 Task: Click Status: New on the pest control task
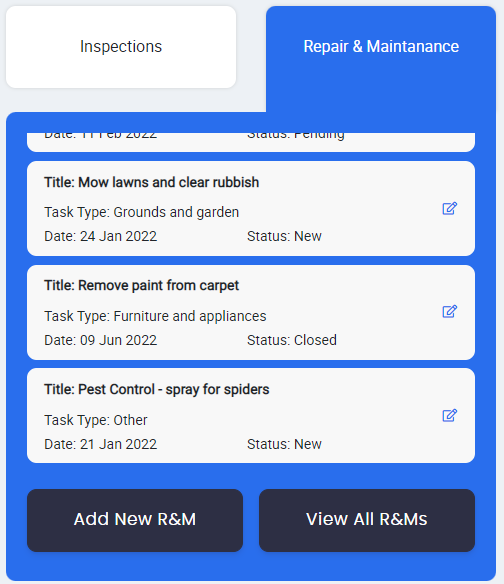(284, 444)
